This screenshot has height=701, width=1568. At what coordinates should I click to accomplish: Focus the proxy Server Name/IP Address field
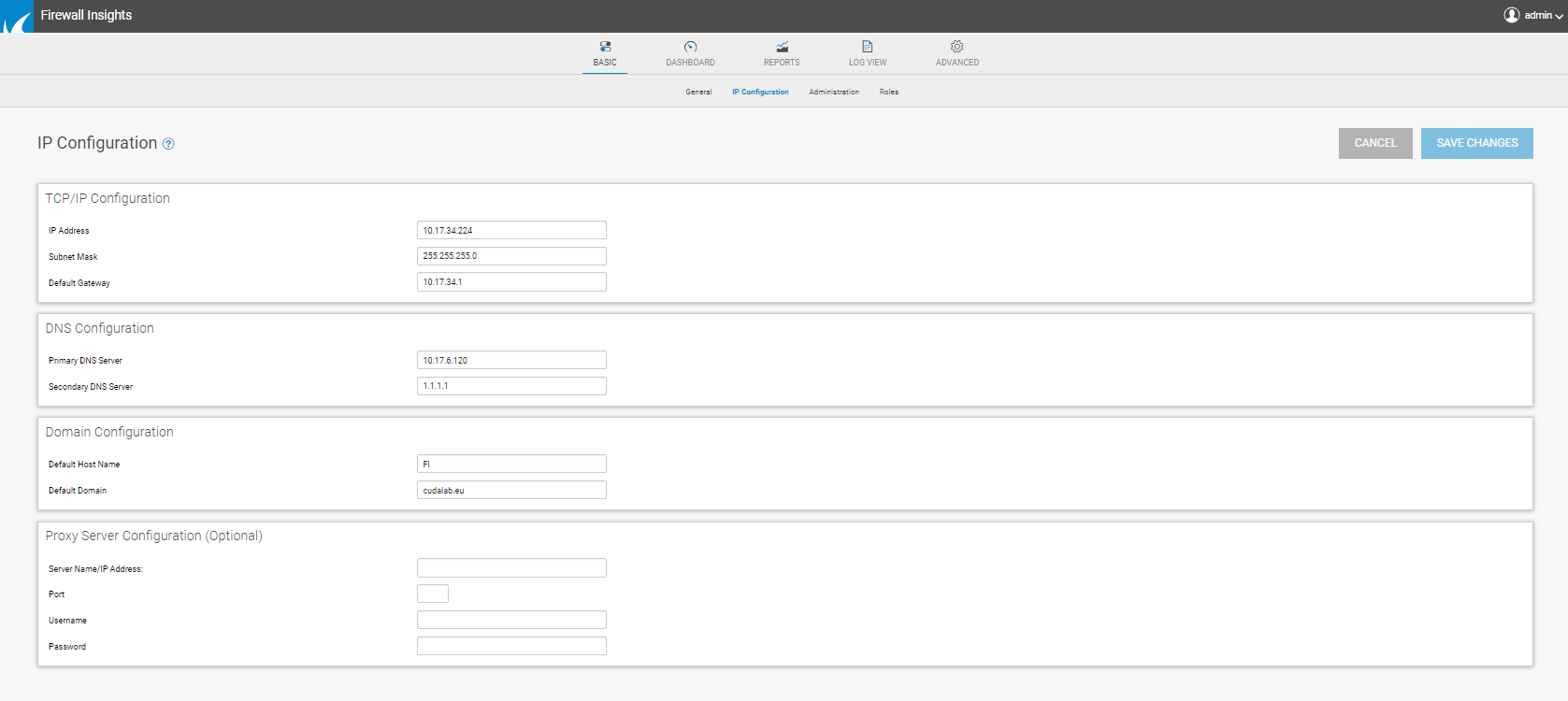pos(511,568)
